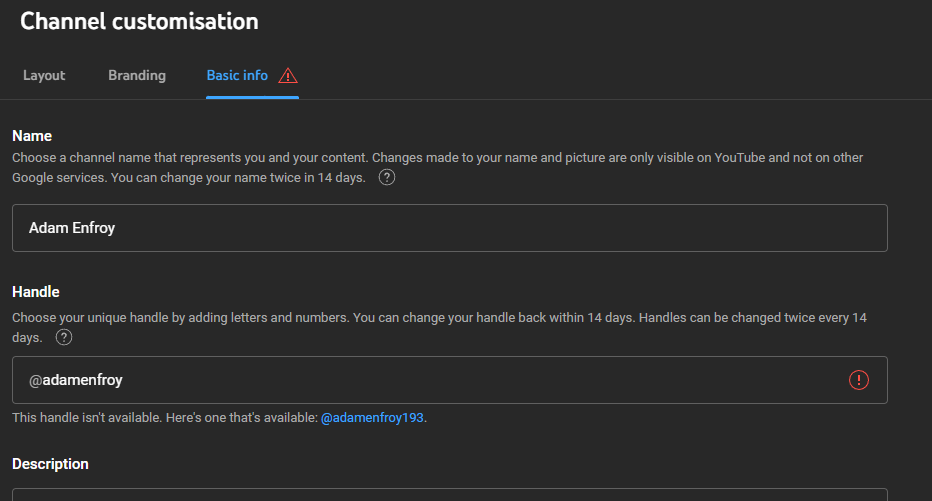Click the red error icon in handle field
Screen dimensions: 932x501
coord(859,380)
